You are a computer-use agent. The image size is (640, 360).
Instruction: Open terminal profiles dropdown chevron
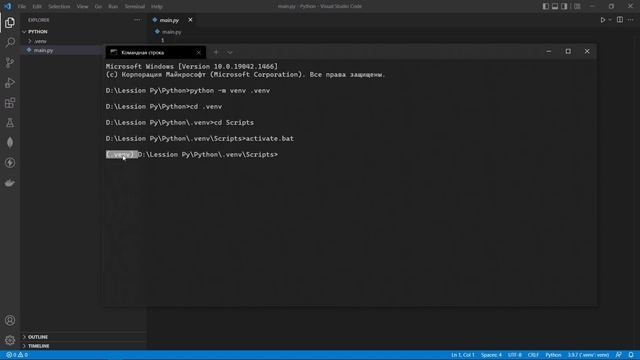(x=230, y=52)
